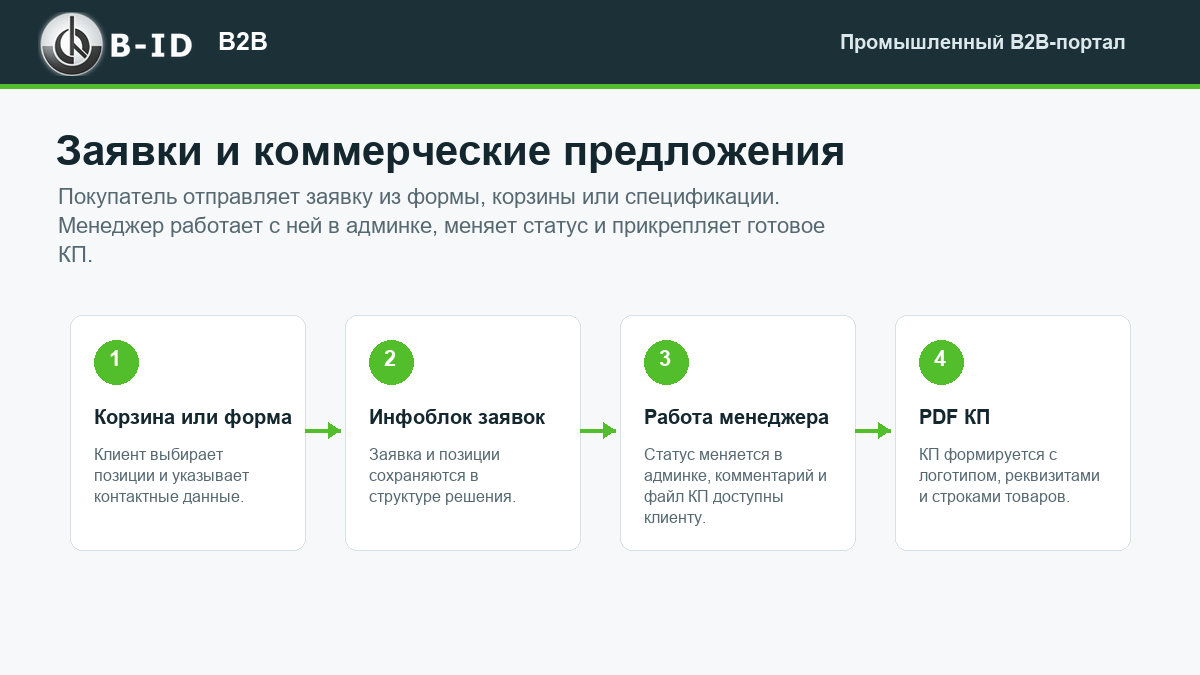The height and width of the screenshot is (675, 1200).
Task: Click description "Заявка и позиции сохраняются в структуре решения"
Action: tap(442, 475)
